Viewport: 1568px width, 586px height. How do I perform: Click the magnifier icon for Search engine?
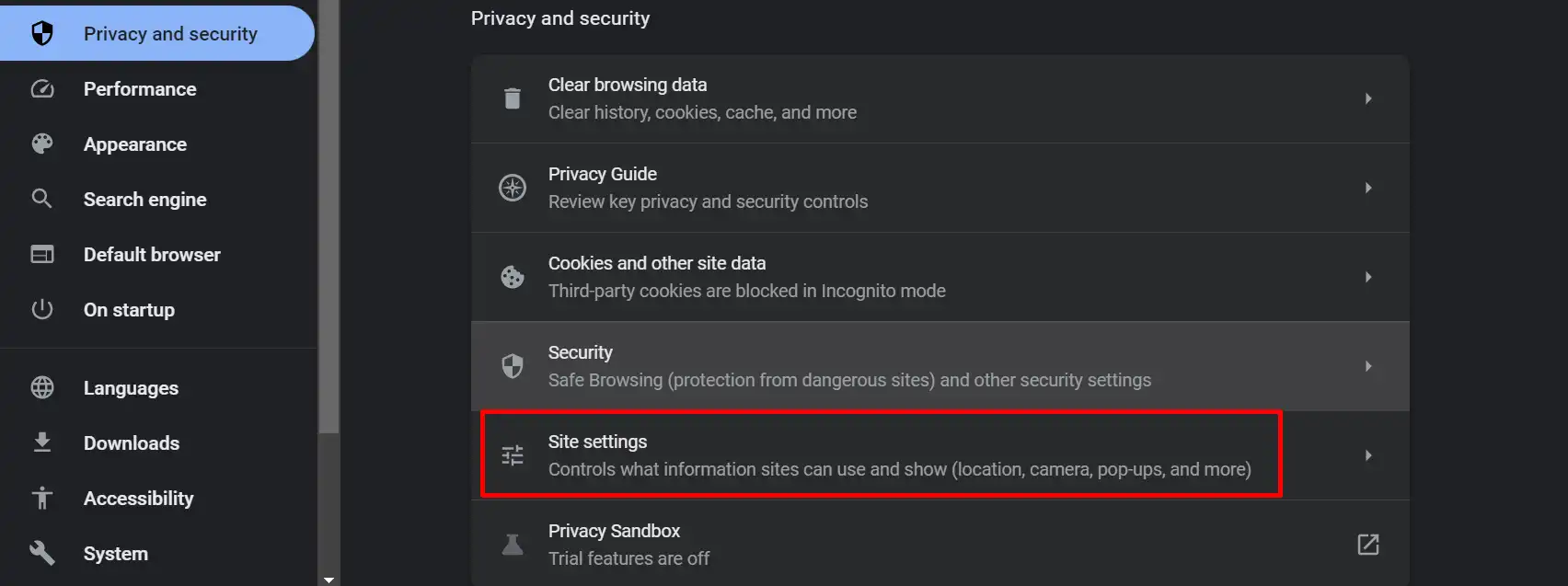[x=42, y=199]
